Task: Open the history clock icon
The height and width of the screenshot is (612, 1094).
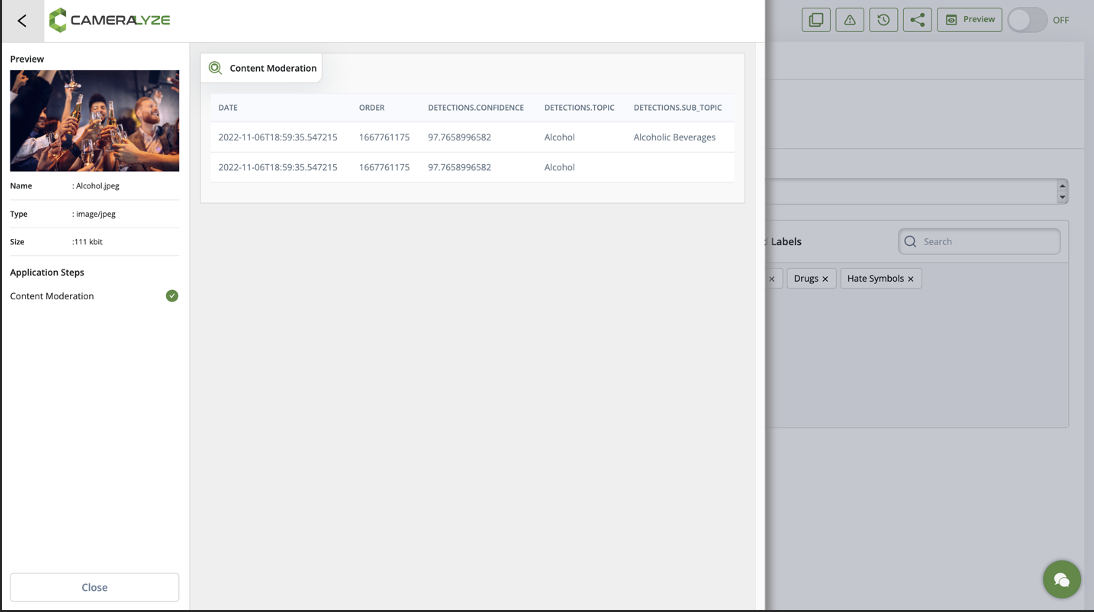Action: (x=883, y=20)
